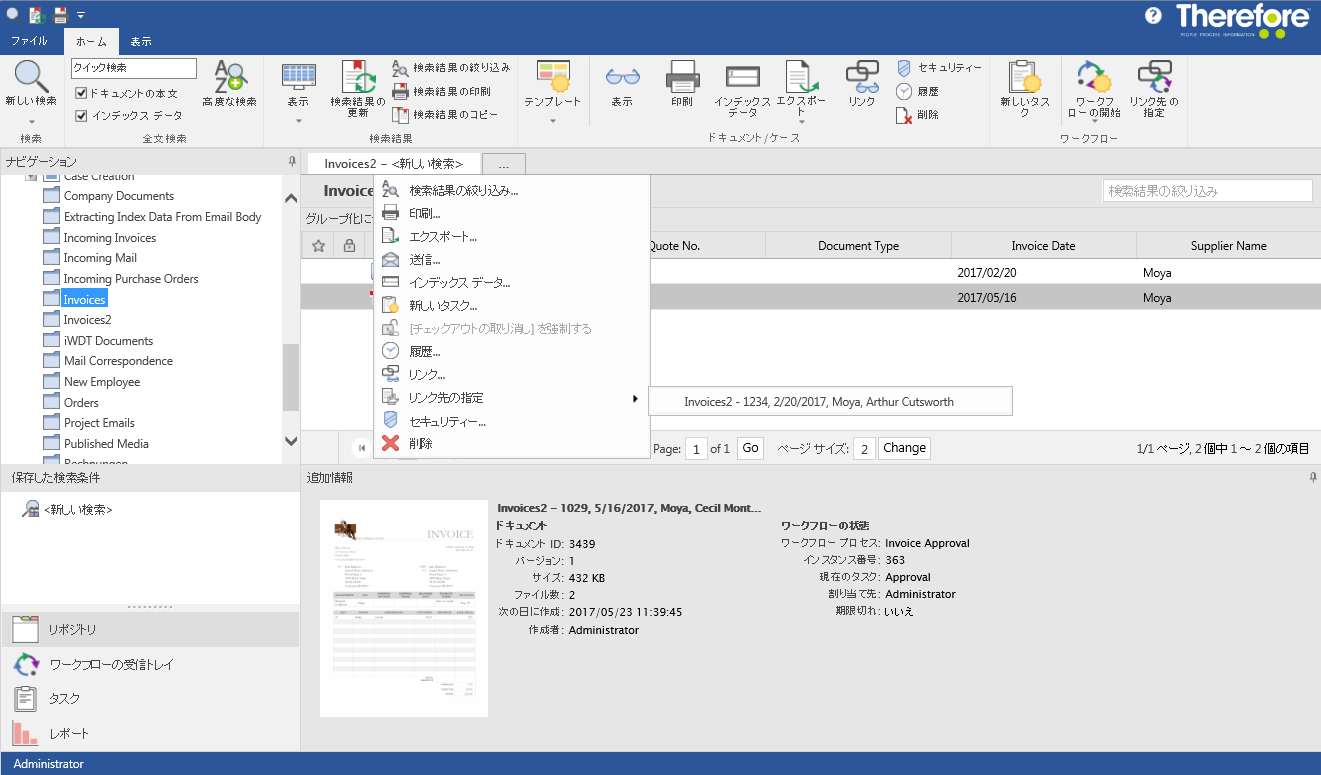
Task: Open quick access toolbar dropdown arrow
Action: point(80,15)
